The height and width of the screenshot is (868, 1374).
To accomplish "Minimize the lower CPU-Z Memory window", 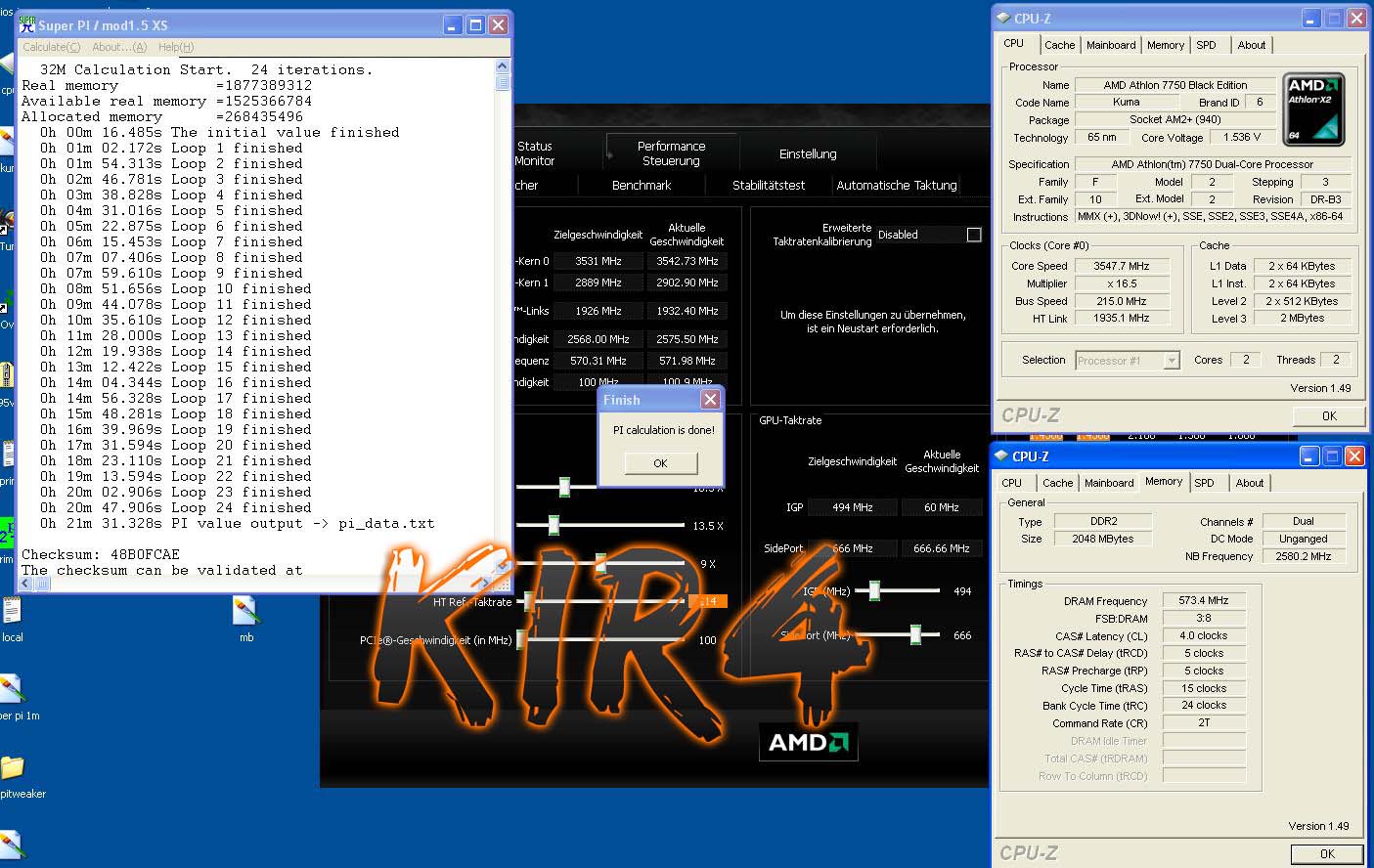I will (1309, 456).
